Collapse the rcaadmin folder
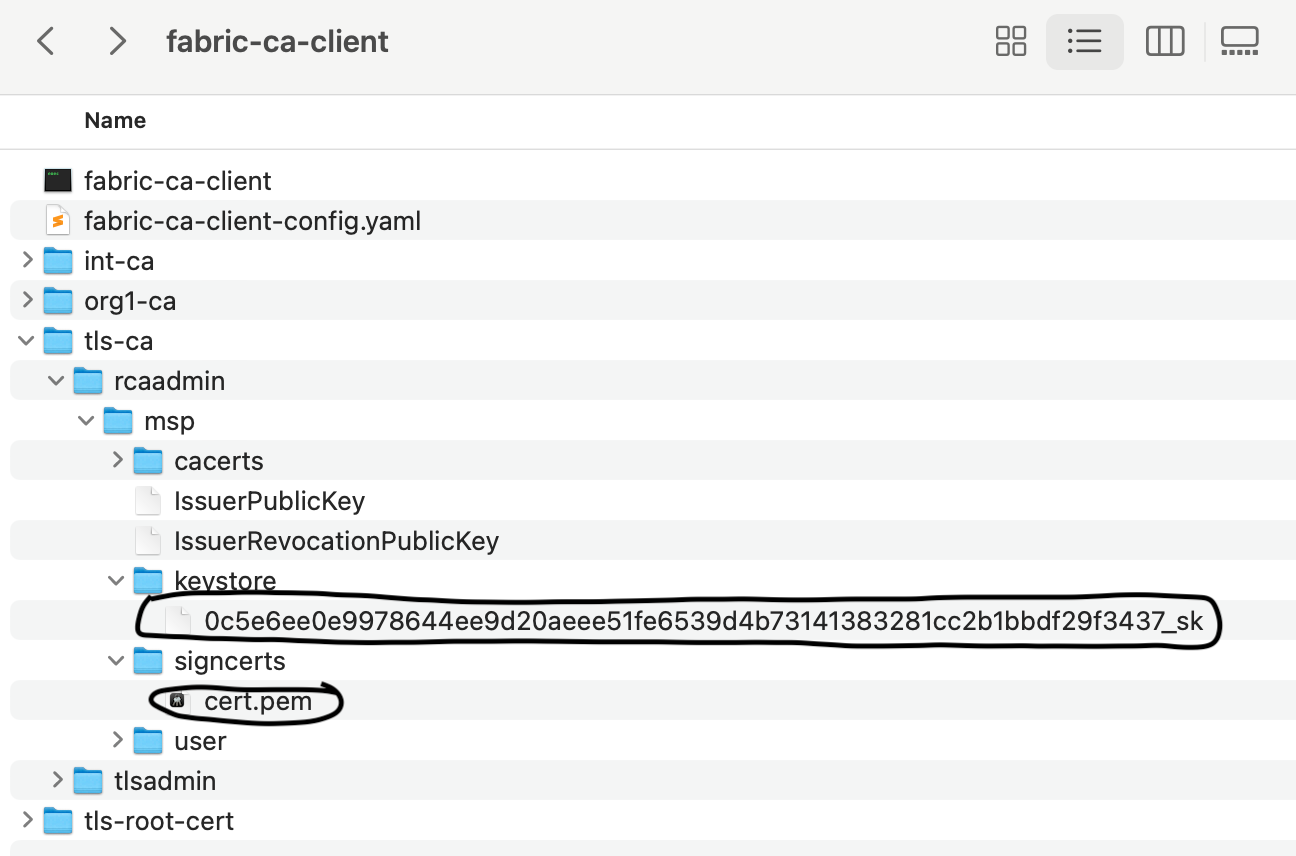Image resolution: width=1296 pixels, height=856 pixels. point(57,381)
